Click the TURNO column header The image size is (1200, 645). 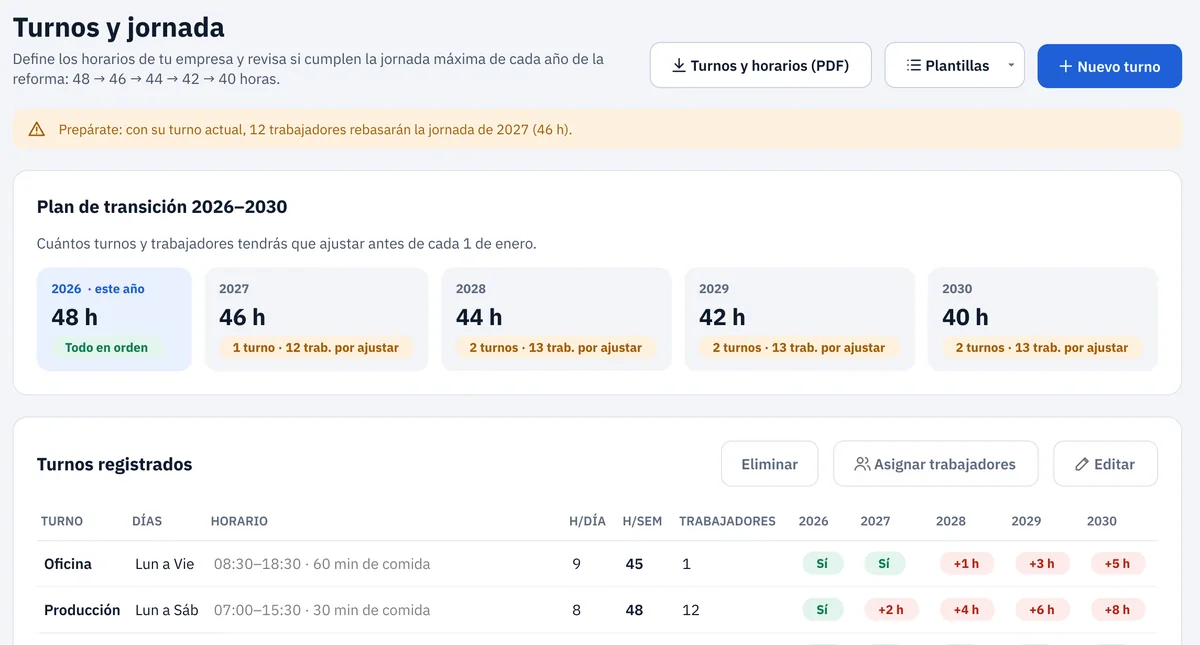tap(62, 521)
